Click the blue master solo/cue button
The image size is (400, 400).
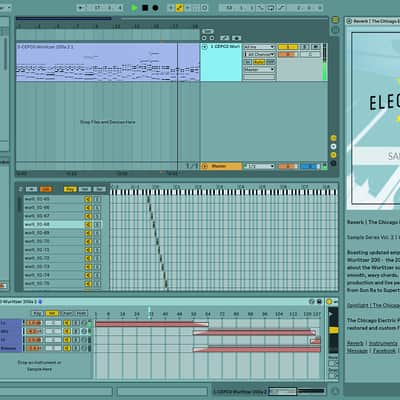(x=309, y=166)
